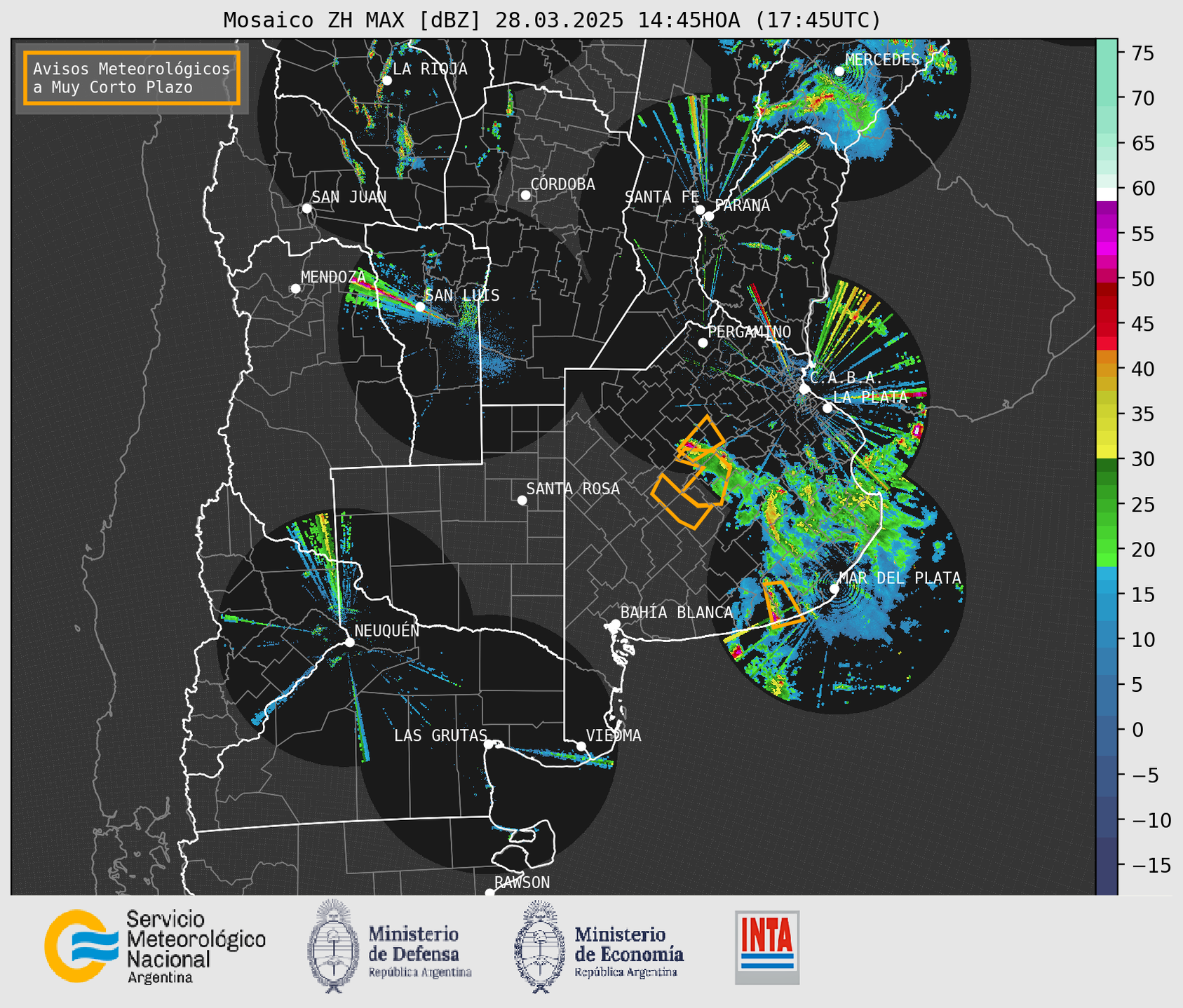The width and height of the screenshot is (1183, 1008).
Task: Click the Santa Rosa city marker dot
Action: click(522, 500)
